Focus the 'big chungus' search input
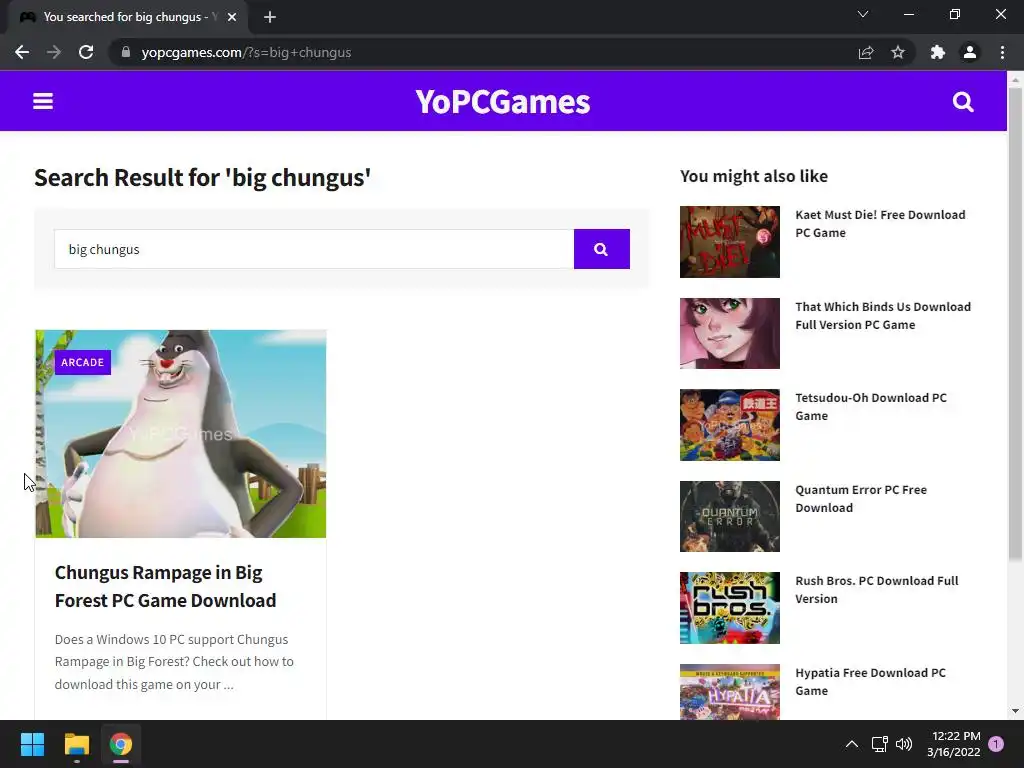Viewport: 1024px width, 768px height. (x=314, y=249)
